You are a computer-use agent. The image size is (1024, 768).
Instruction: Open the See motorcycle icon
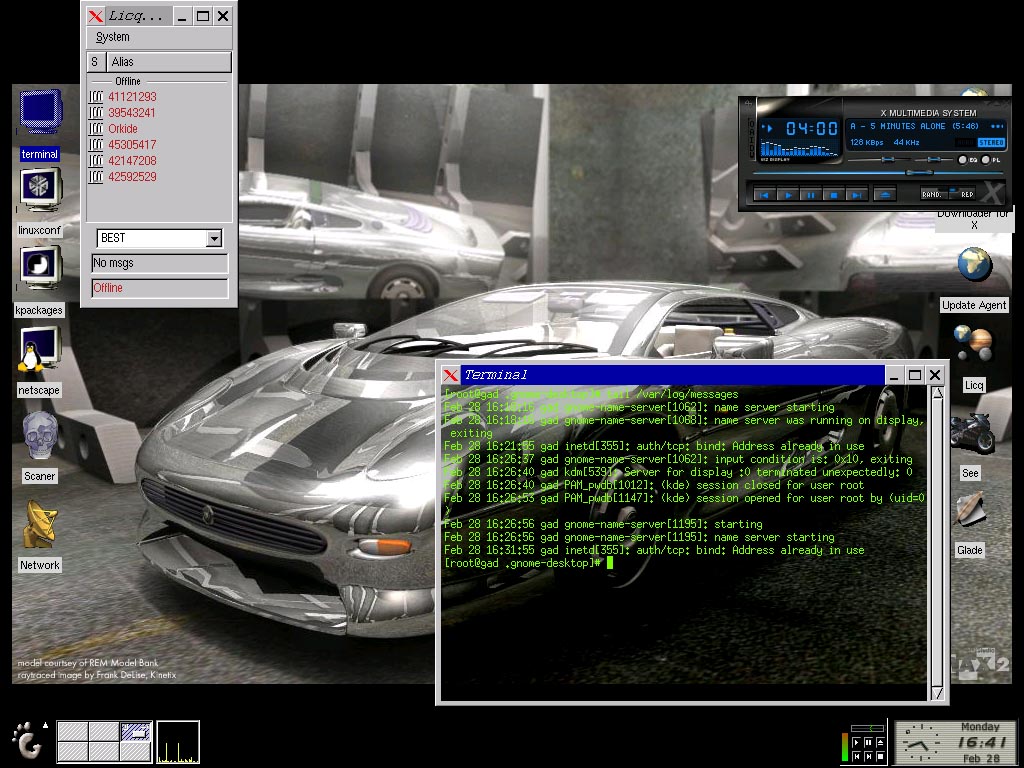click(x=970, y=433)
